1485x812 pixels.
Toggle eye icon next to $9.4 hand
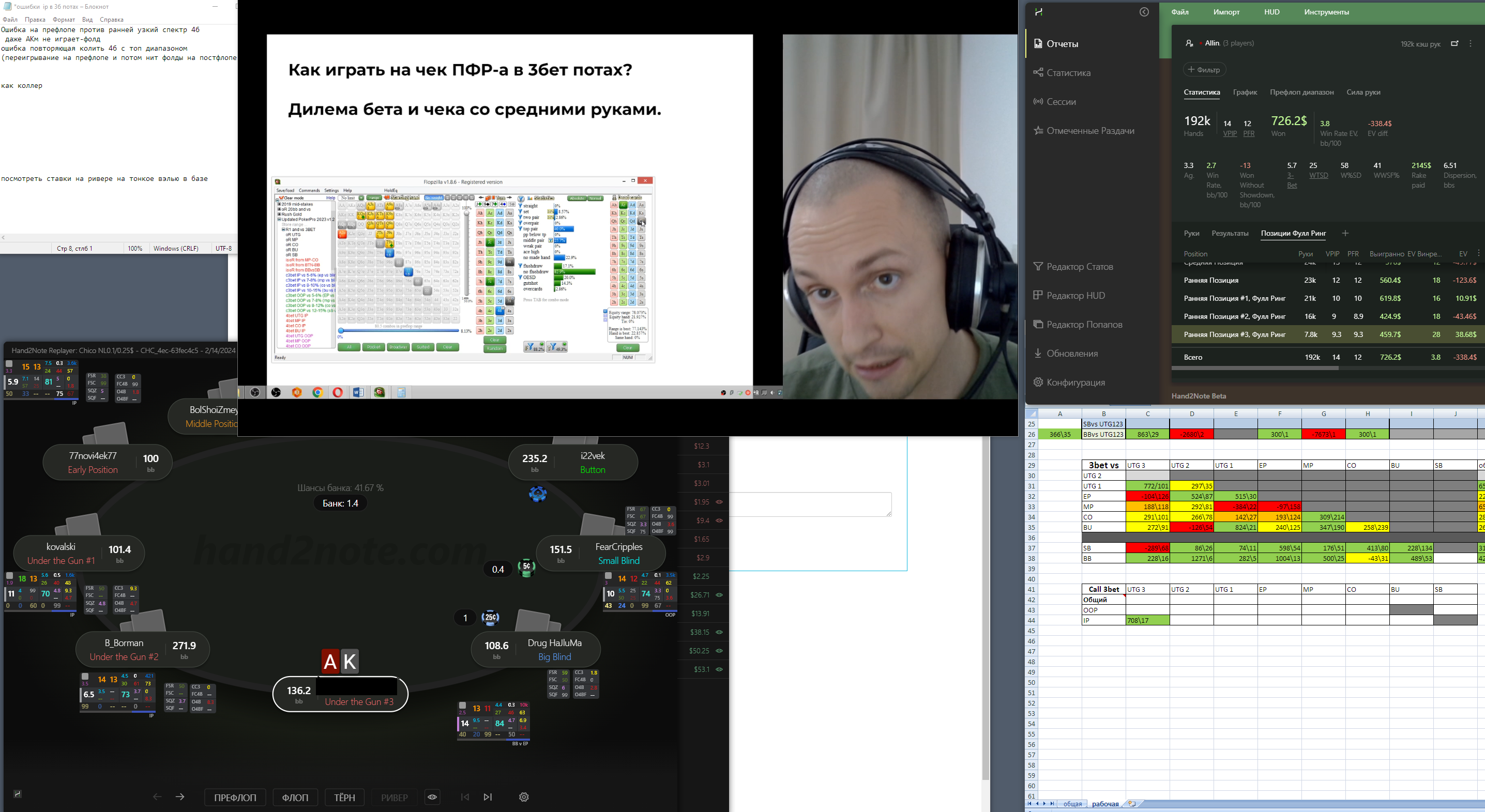pyautogui.click(x=719, y=520)
